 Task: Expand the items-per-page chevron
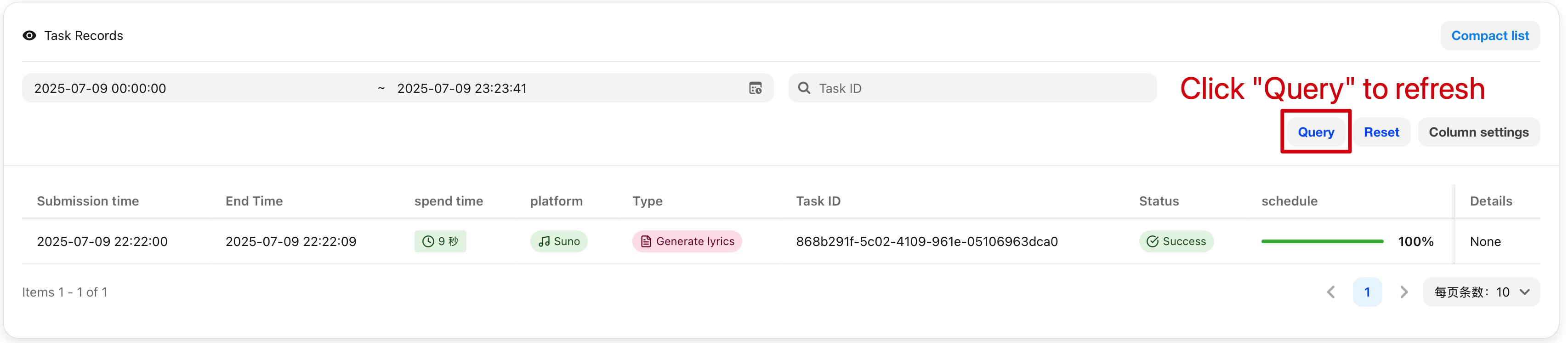point(1525,292)
